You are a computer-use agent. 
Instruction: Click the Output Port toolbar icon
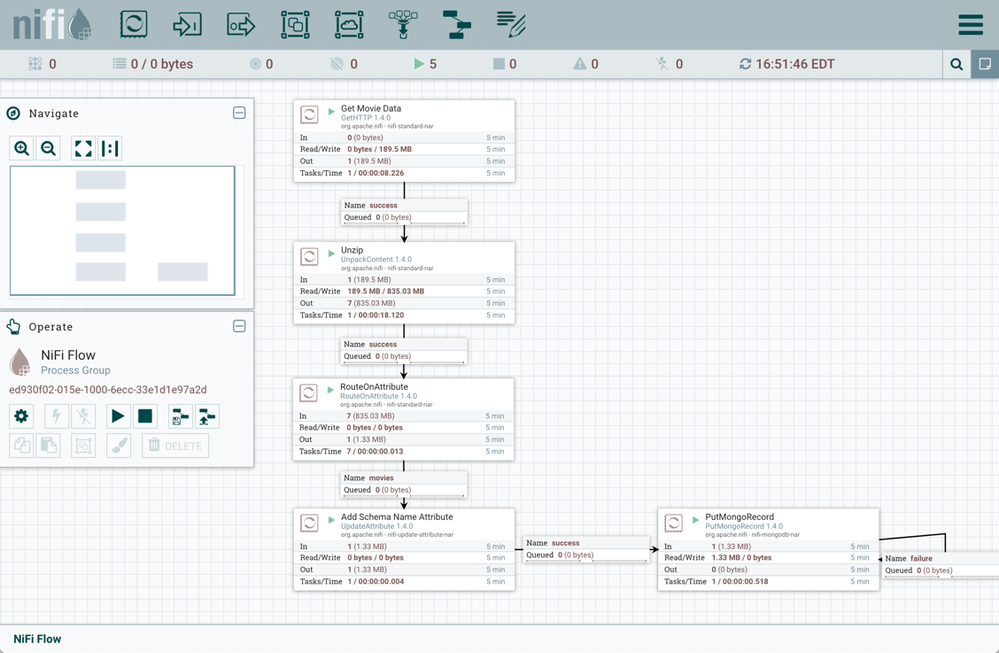241,25
